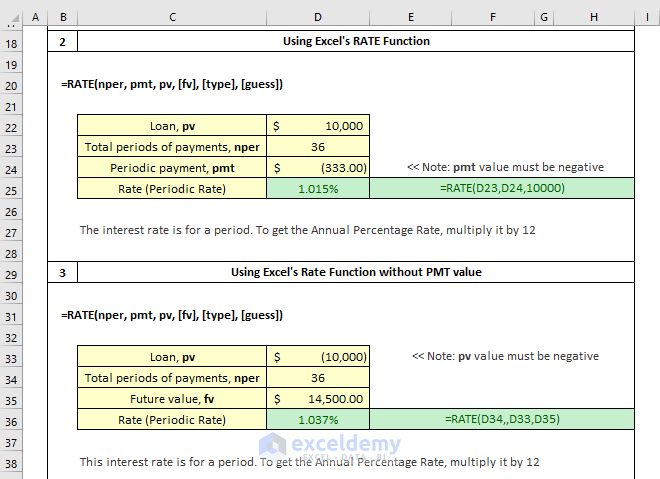
Task: Select column E header
Action: pyautogui.click(x=411, y=17)
